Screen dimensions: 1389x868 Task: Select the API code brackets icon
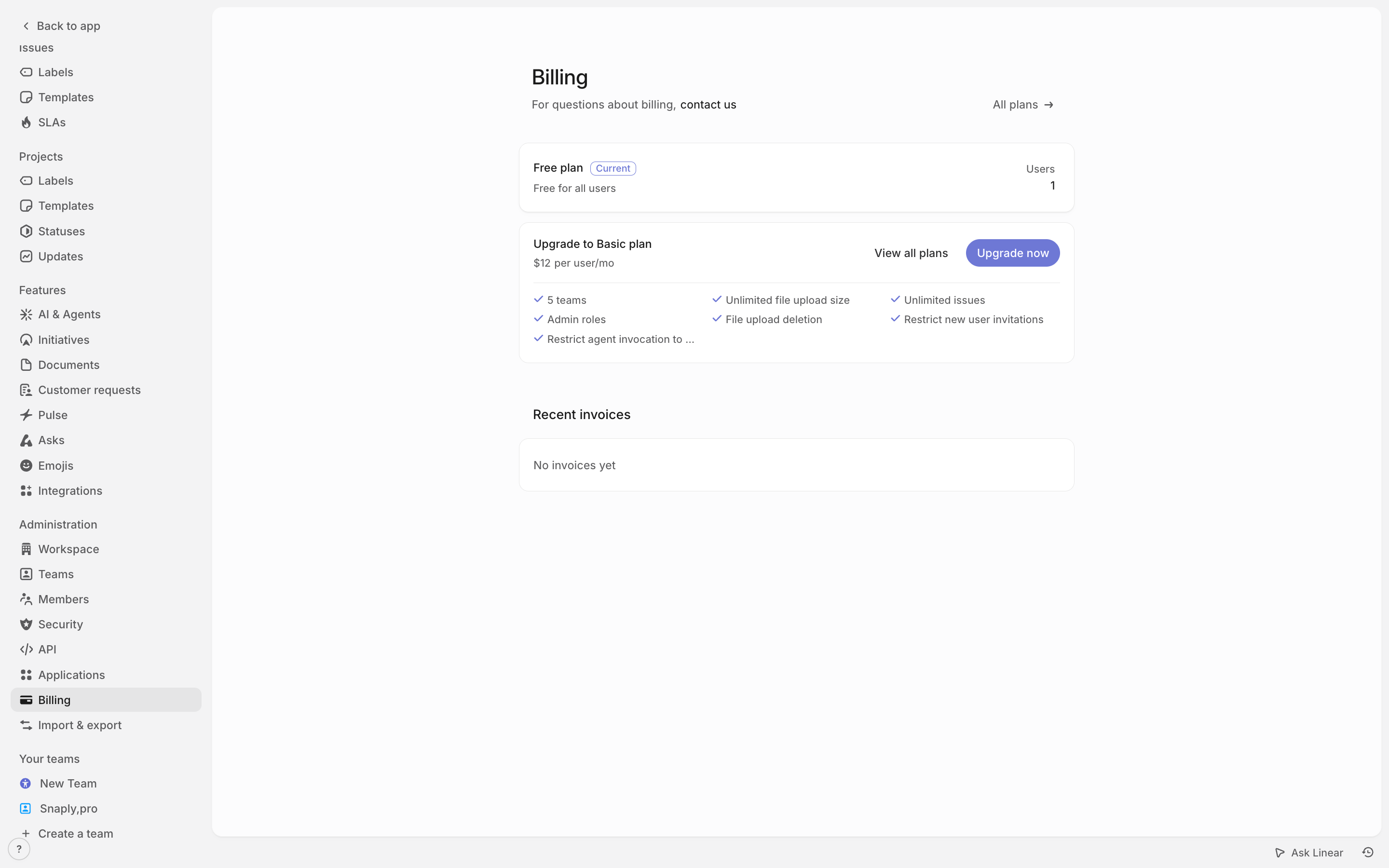26,649
